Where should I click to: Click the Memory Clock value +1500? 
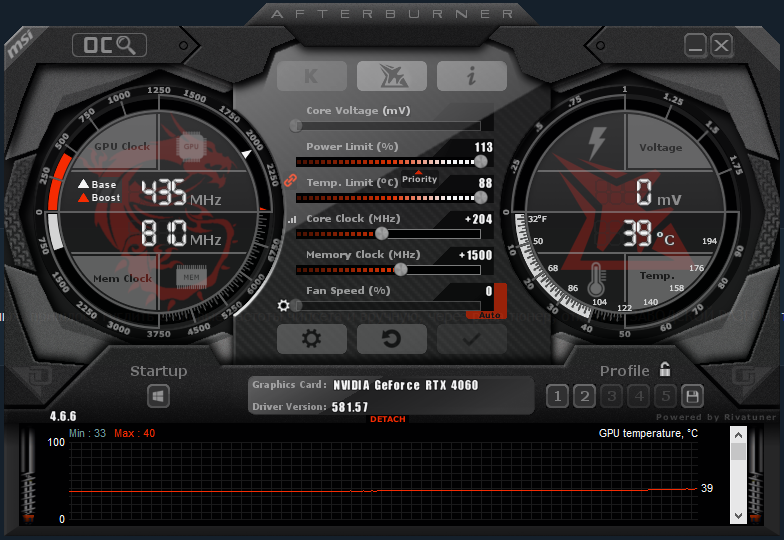pos(476,255)
